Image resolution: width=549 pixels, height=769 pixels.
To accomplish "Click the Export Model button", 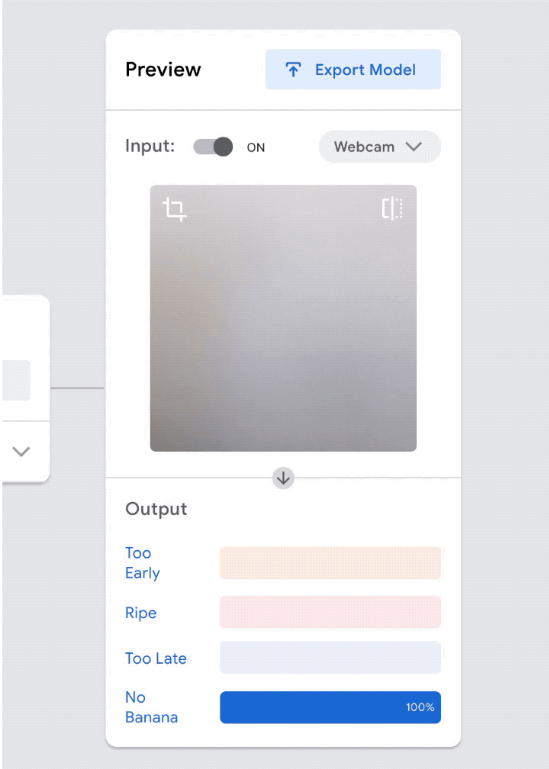I will click(353, 70).
